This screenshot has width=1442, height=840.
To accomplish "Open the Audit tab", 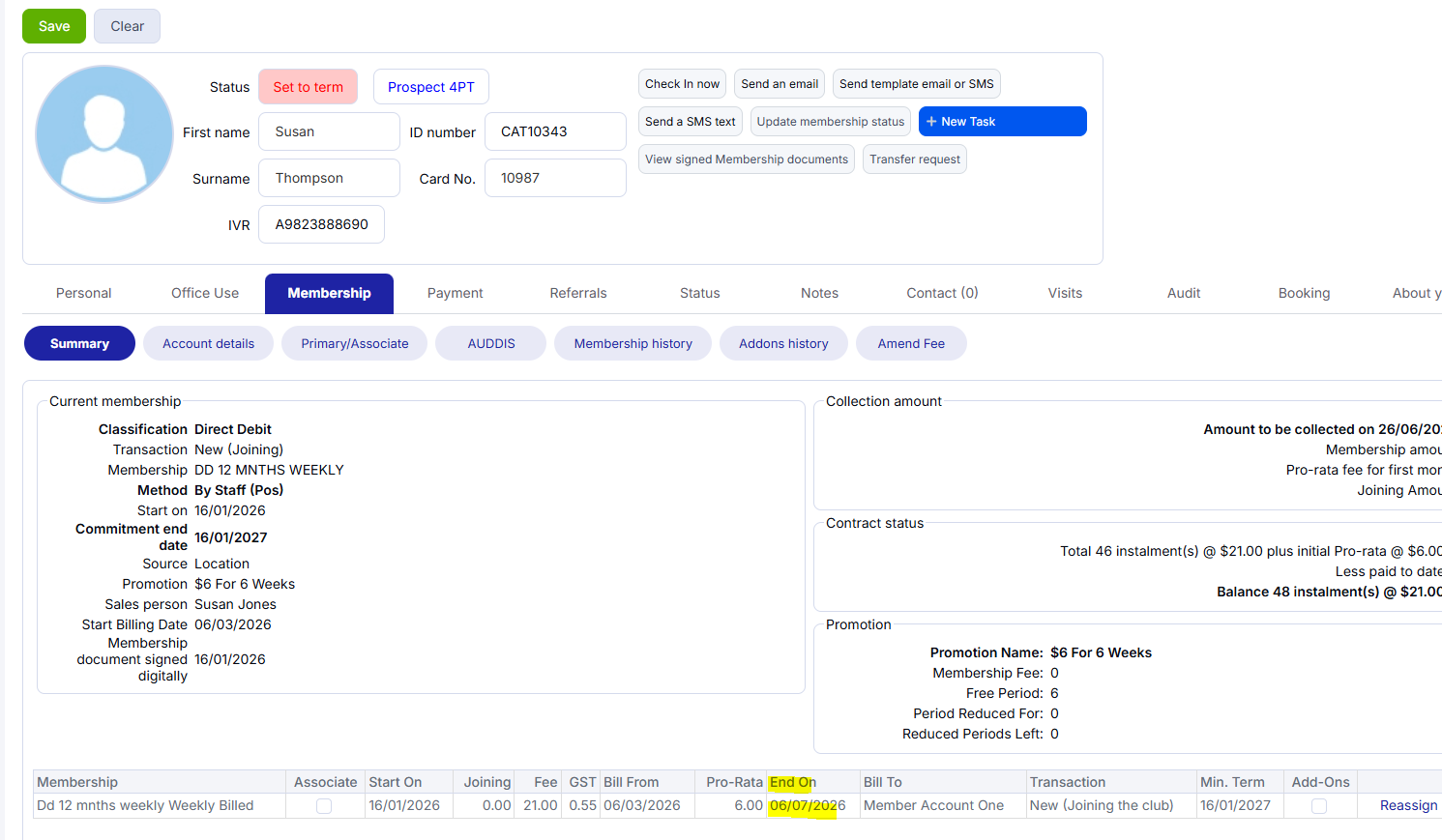I will pyautogui.click(x=1184, y=293).
